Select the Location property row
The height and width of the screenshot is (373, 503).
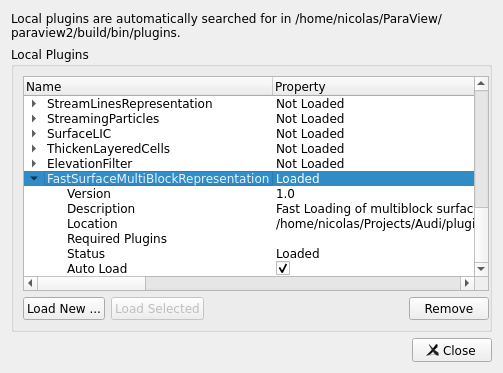pos(249,224)
